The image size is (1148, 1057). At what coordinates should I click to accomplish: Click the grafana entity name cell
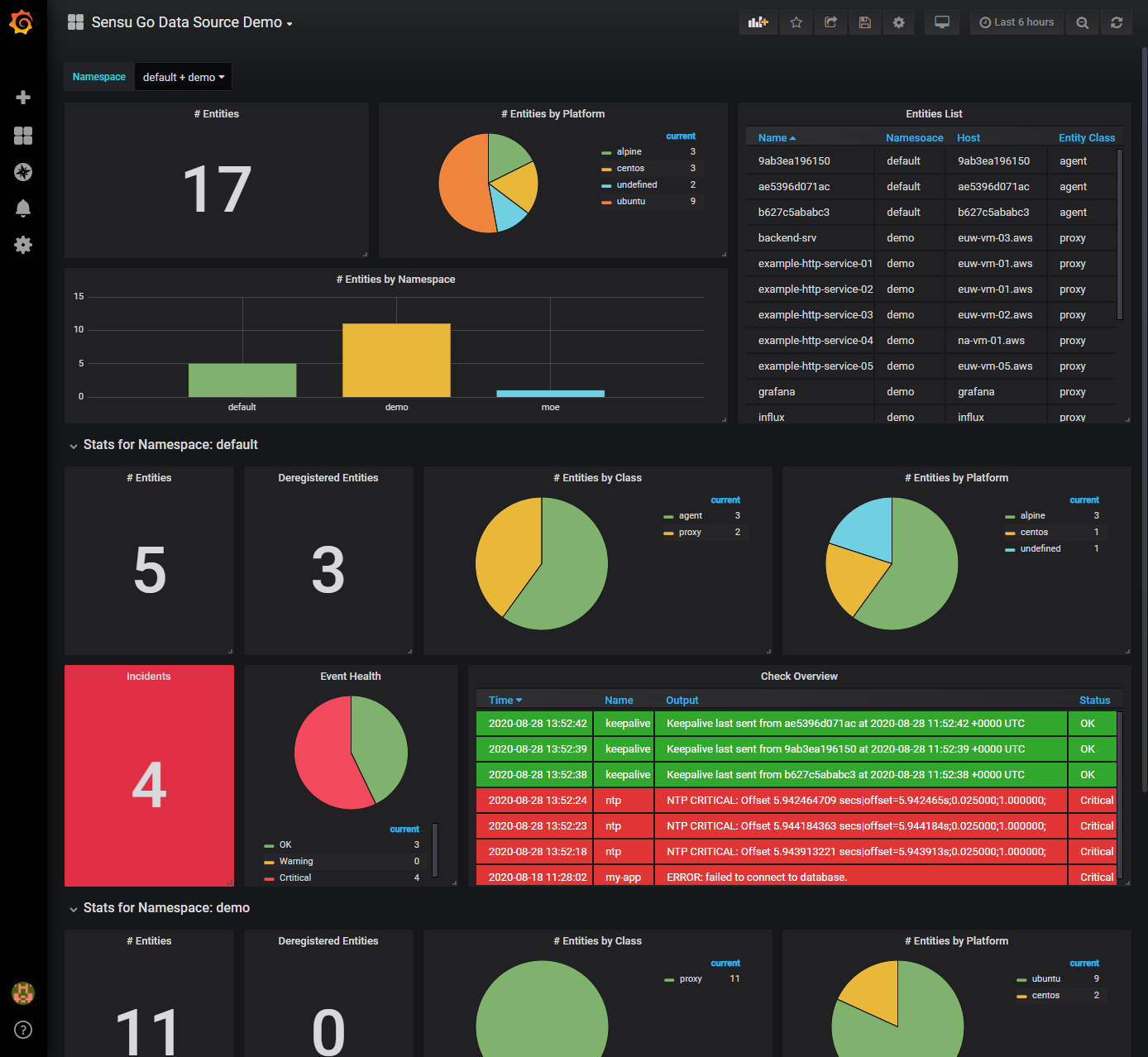tap(777, 392)
